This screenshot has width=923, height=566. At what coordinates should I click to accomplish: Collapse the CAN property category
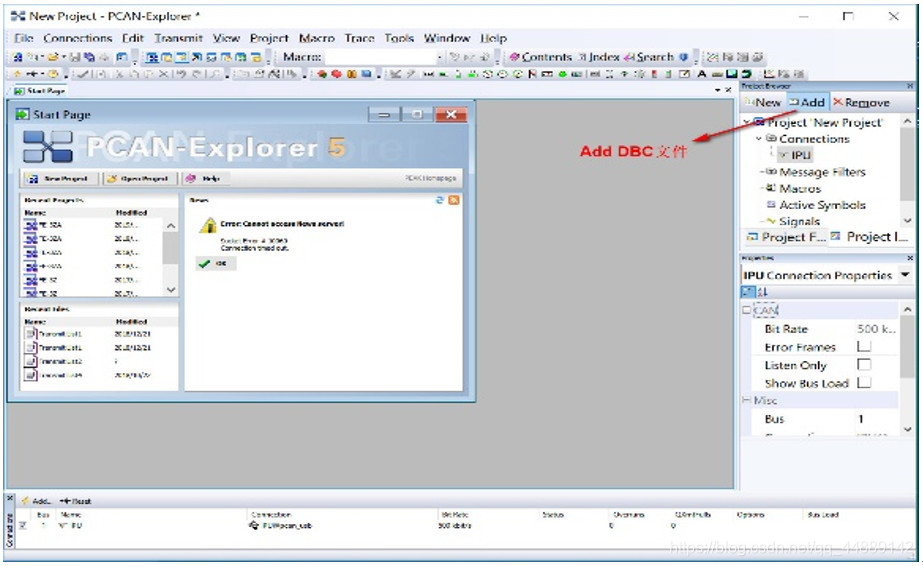click(746, 309)
